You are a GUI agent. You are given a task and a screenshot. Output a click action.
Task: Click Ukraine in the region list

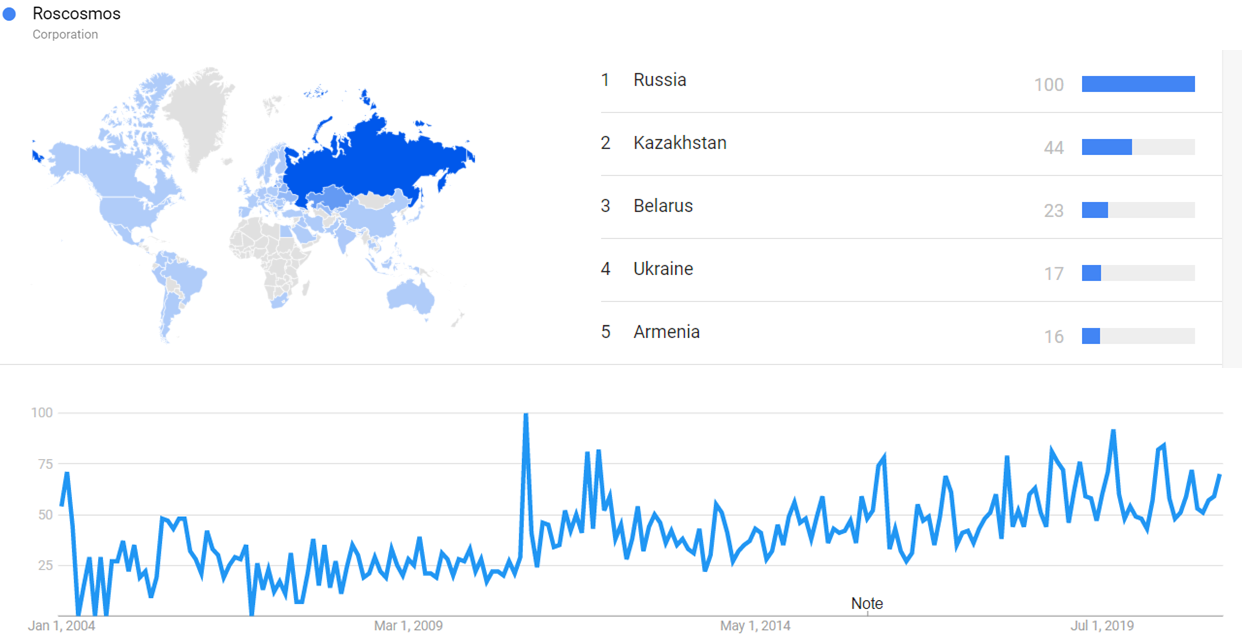pyautogui.click(x=663, y=269)
